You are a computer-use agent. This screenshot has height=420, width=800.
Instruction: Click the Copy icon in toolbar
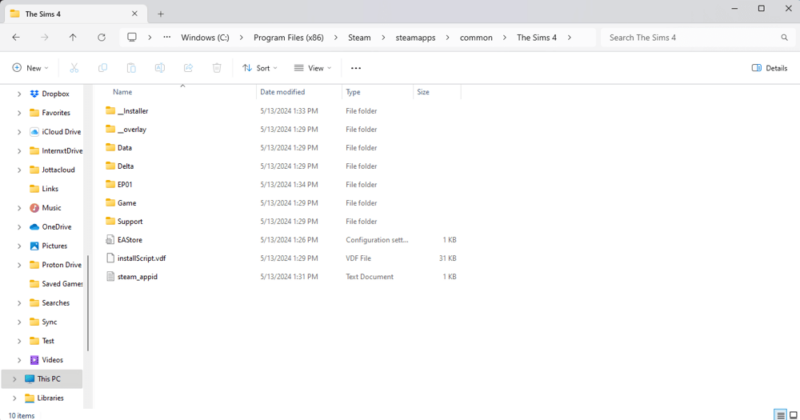103,68
